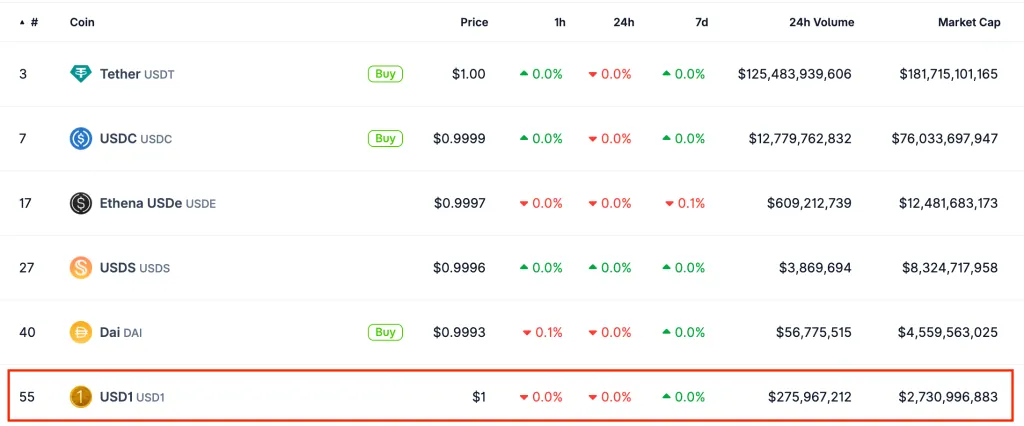The image size is (1024, 426).
Task: Click the USD1 gold coin icon
Action: [81, 397]
